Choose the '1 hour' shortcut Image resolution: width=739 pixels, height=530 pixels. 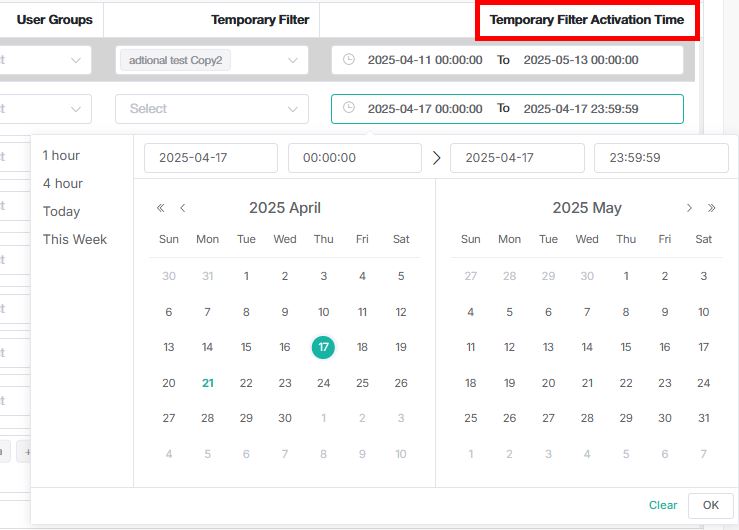pyautogui.click(x=61, y=155)
